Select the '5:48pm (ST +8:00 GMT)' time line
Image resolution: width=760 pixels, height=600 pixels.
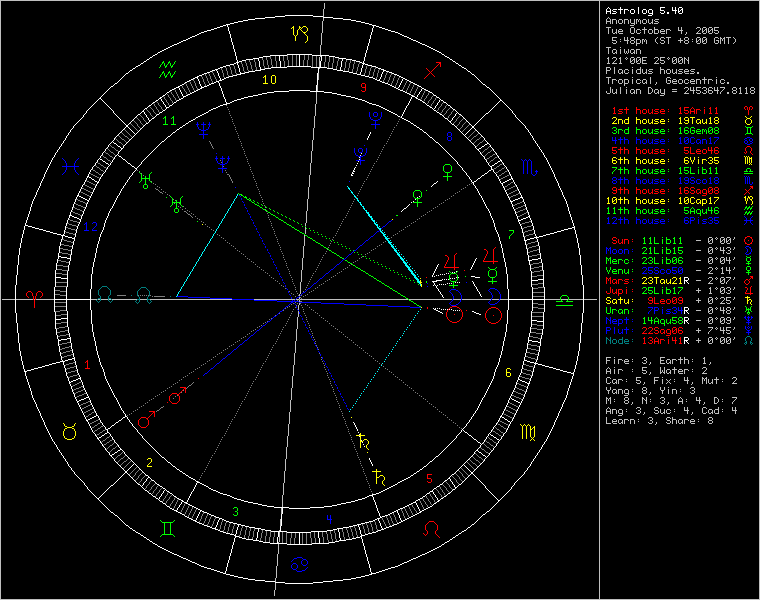tap(674, 41)
